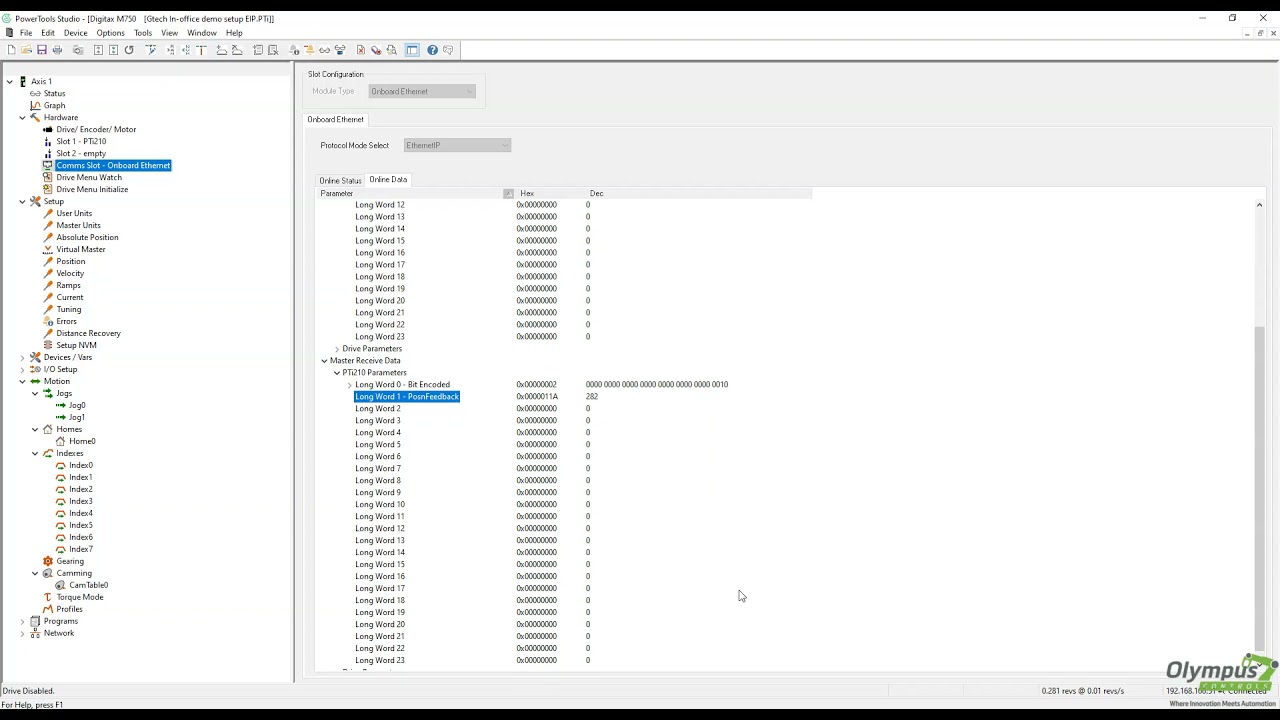This screenshot has height=720, width=1280.
Task: Collapse the Axis 1 tree node
Action: [x=10, y=82]
